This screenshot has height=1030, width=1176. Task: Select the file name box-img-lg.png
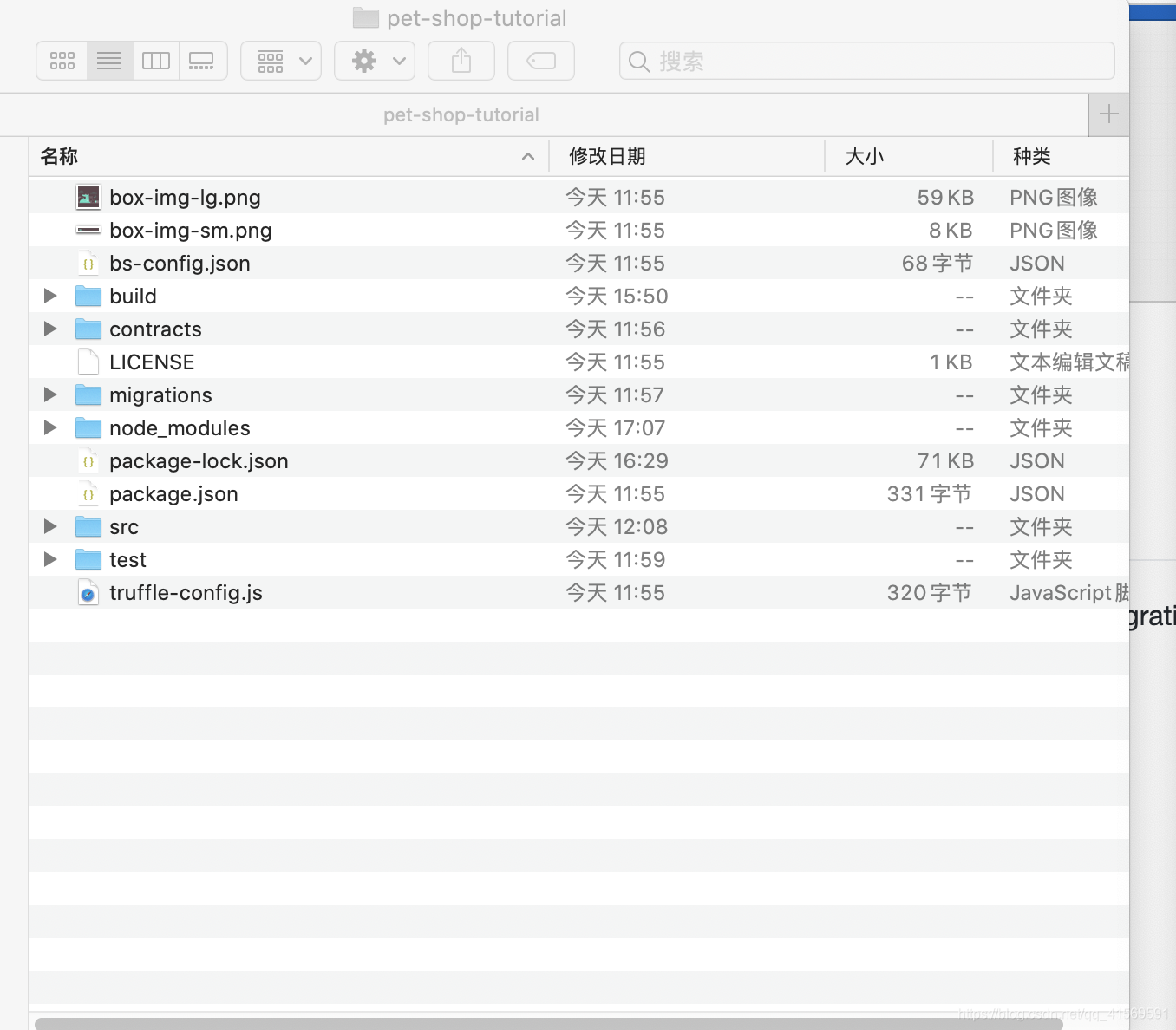point(185,198)
